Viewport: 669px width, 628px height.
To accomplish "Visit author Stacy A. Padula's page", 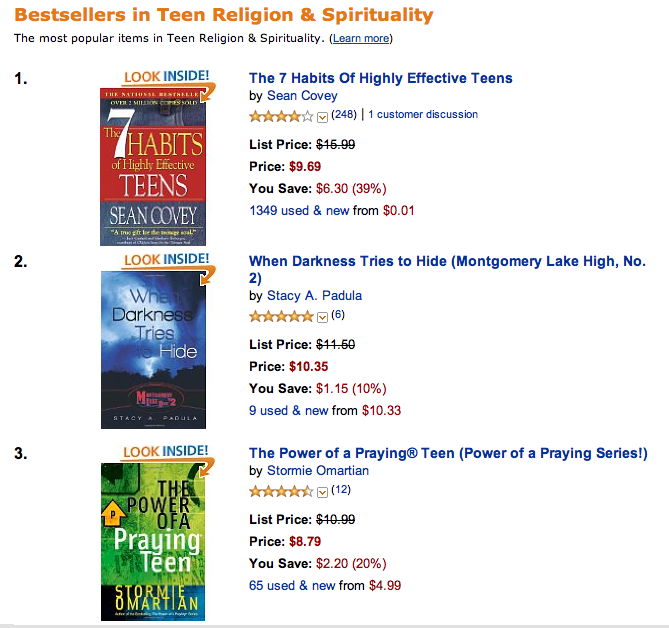I will 312,296.
